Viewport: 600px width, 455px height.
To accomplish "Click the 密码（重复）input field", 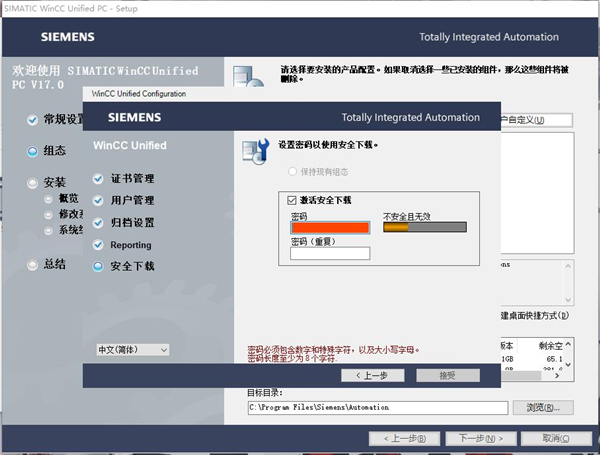I will coord(330,253).
